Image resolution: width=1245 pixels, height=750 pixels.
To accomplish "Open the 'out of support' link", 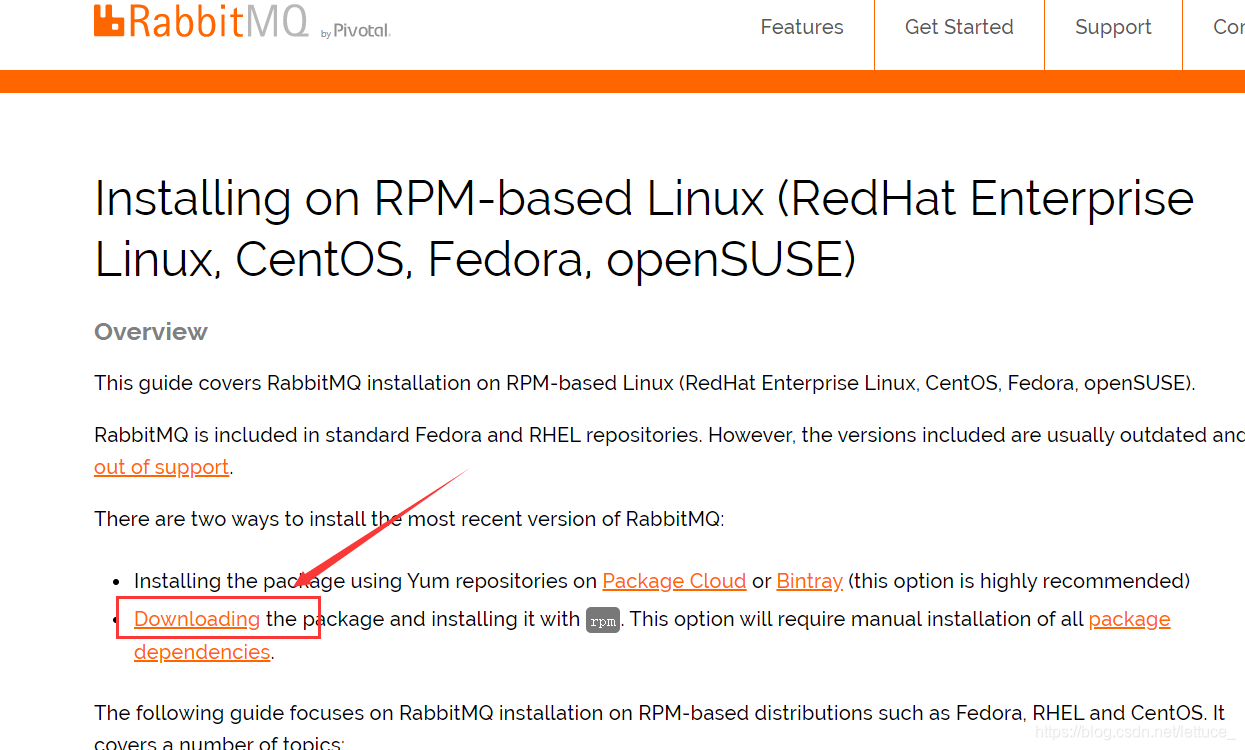I will click(161, 467).
